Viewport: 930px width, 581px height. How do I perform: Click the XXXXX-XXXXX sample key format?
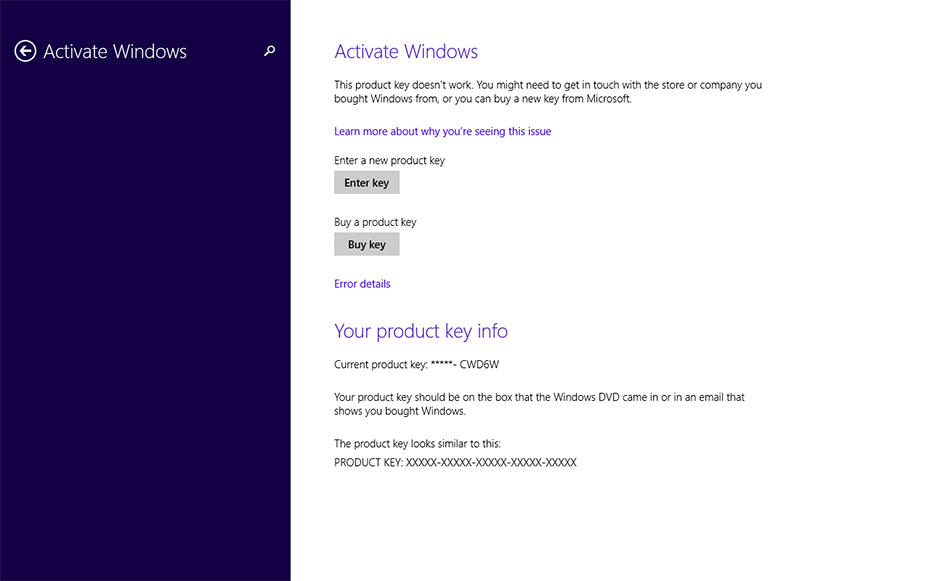[x=491, y=463]
